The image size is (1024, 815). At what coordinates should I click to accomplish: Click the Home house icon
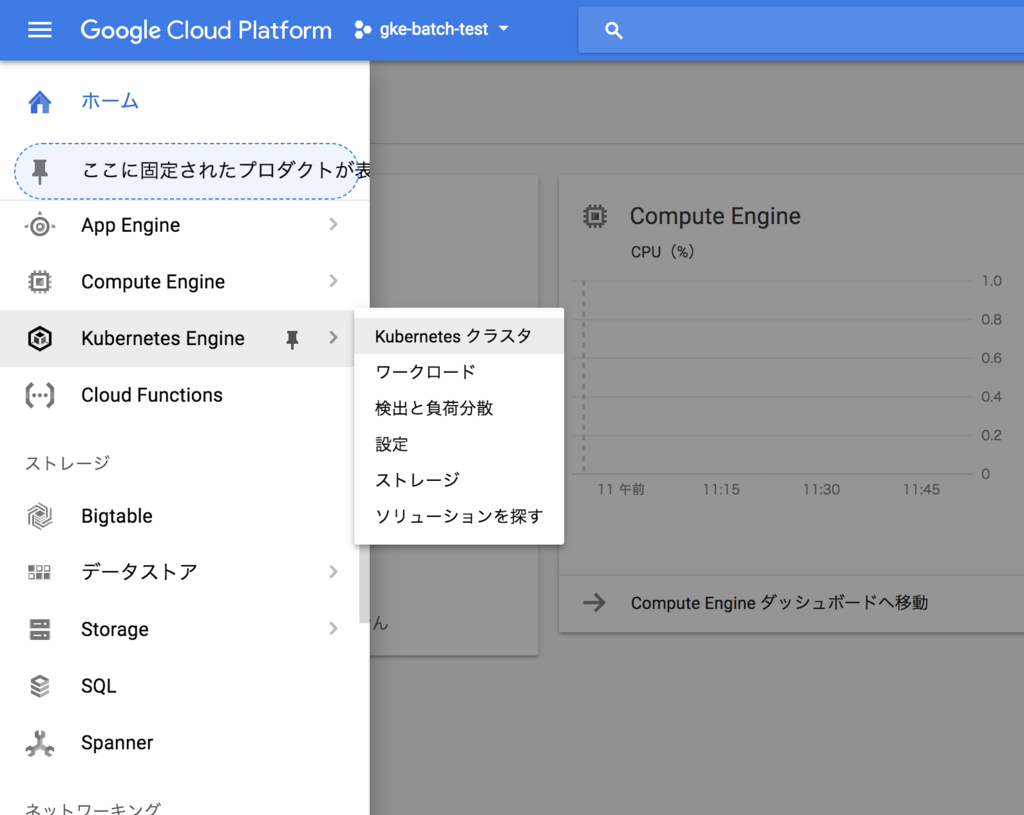pos(40,102)
